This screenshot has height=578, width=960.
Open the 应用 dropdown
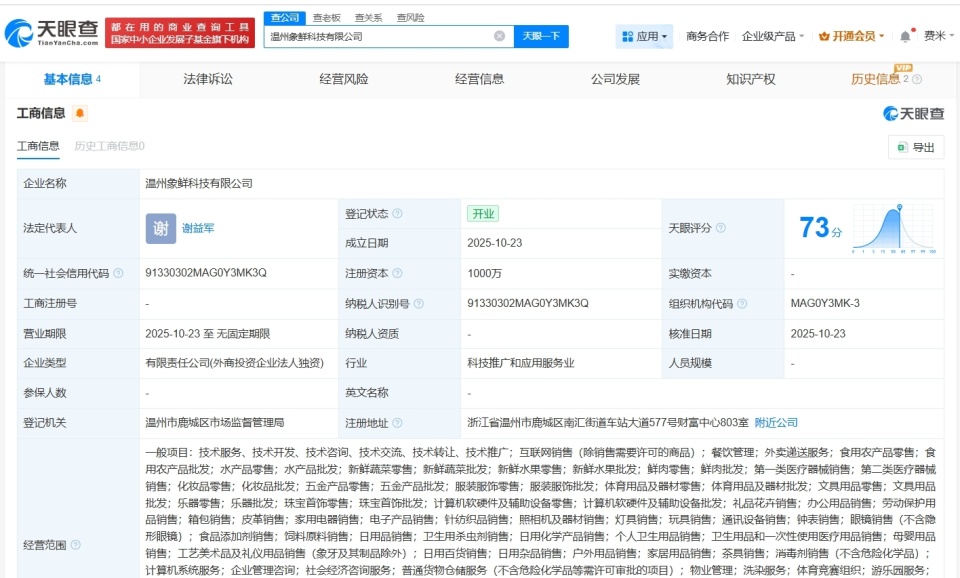643,34
